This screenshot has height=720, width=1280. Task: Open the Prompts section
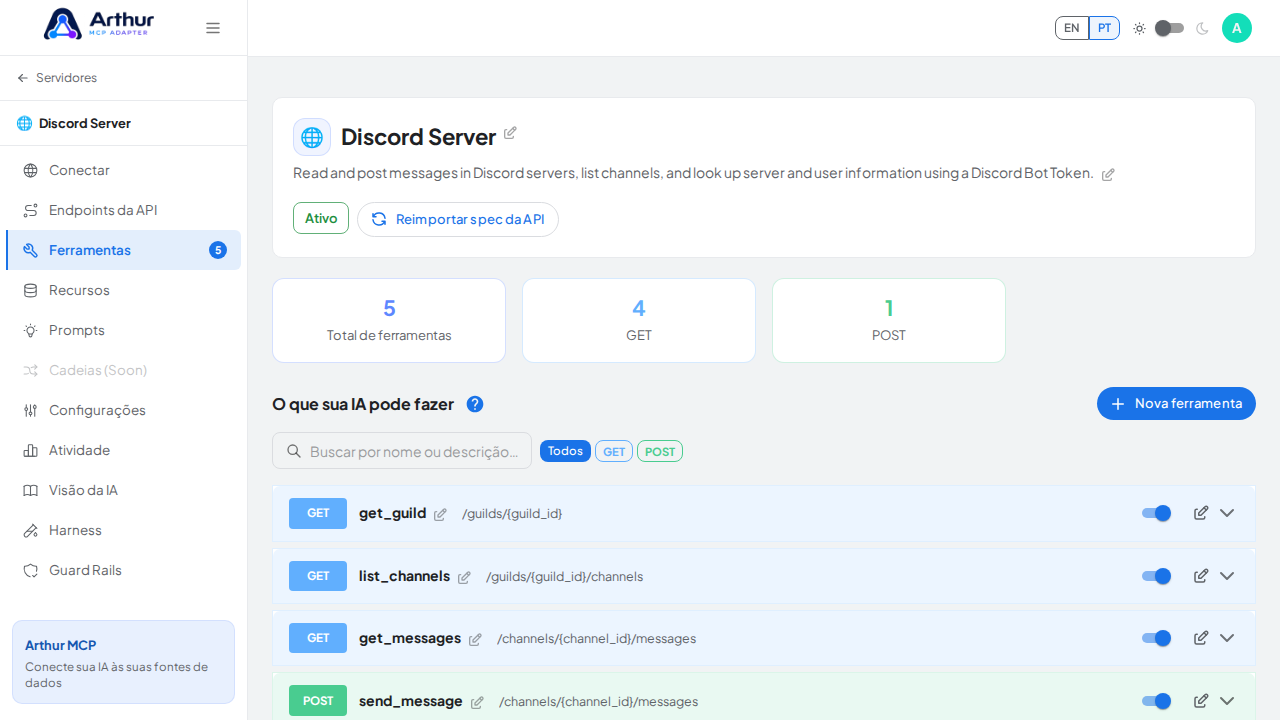123,330
